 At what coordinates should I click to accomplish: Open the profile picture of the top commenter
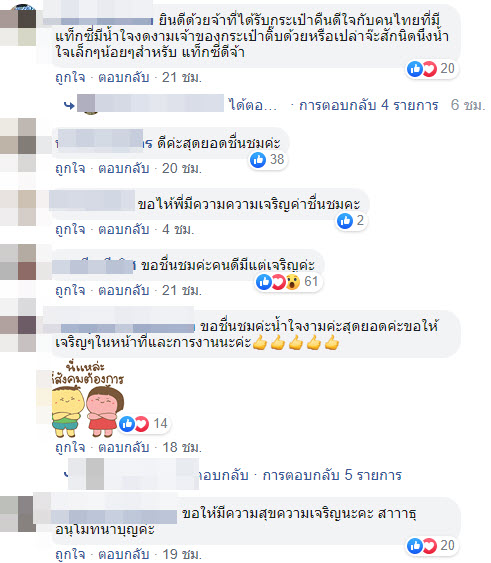pos(18,26)
